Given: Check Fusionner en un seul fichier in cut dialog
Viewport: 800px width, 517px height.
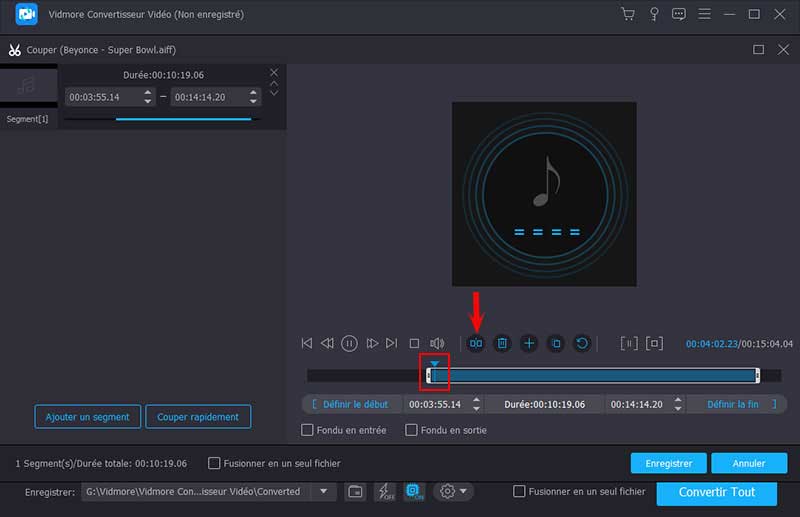Looking at the screenshot, I should point(214,463).
